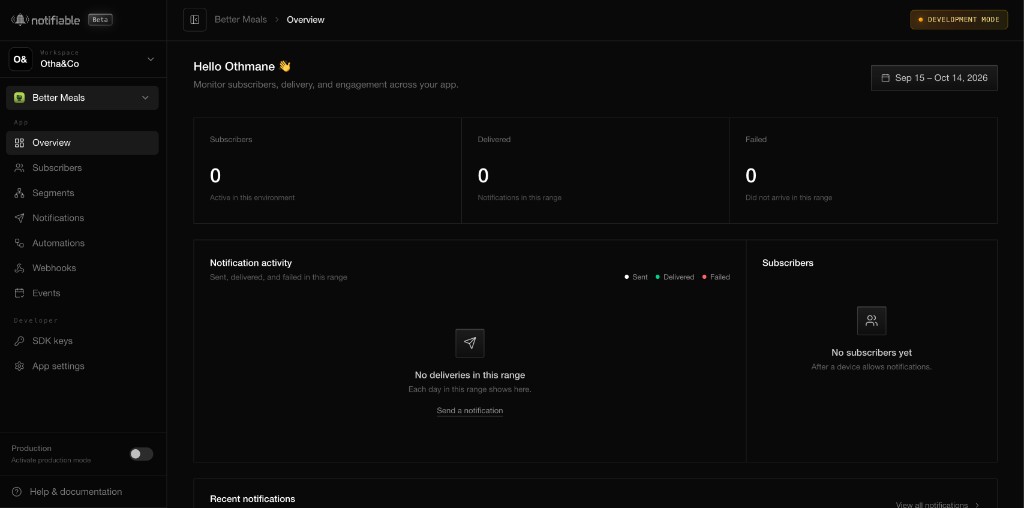This screenshot has height=508, width=1024.
Task: Click the Failed legend red dot
Action: pyautogui.click(x=704, y=277)
